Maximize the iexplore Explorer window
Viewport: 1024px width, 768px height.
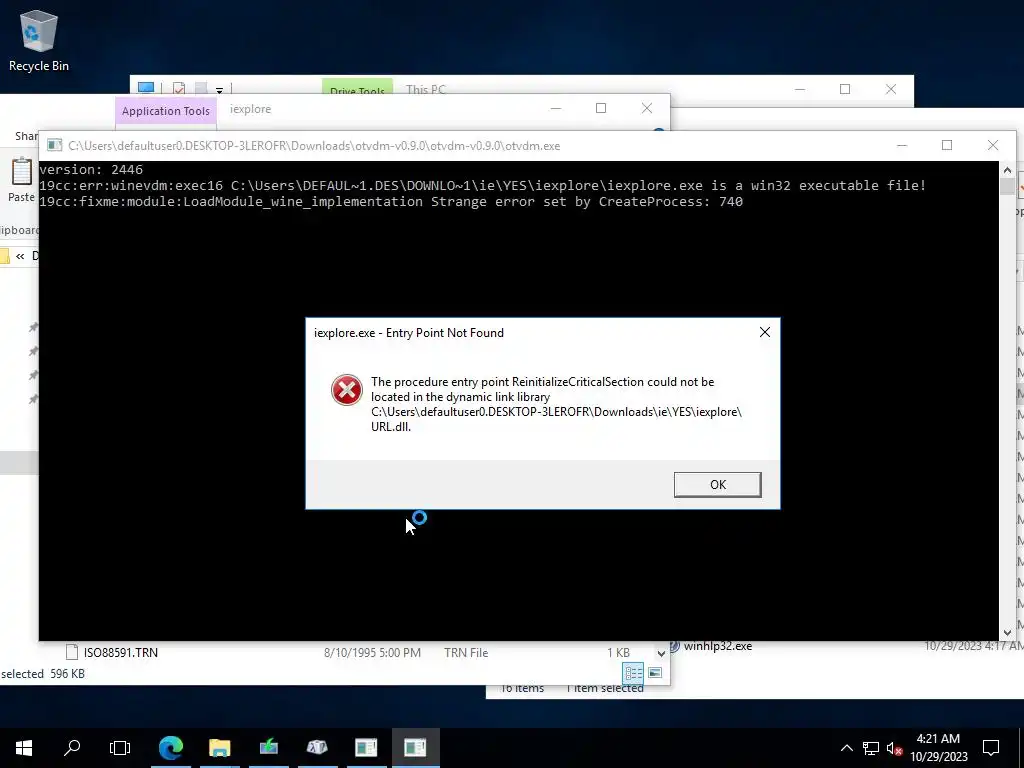pyautogui.click(x=601, y=108)
